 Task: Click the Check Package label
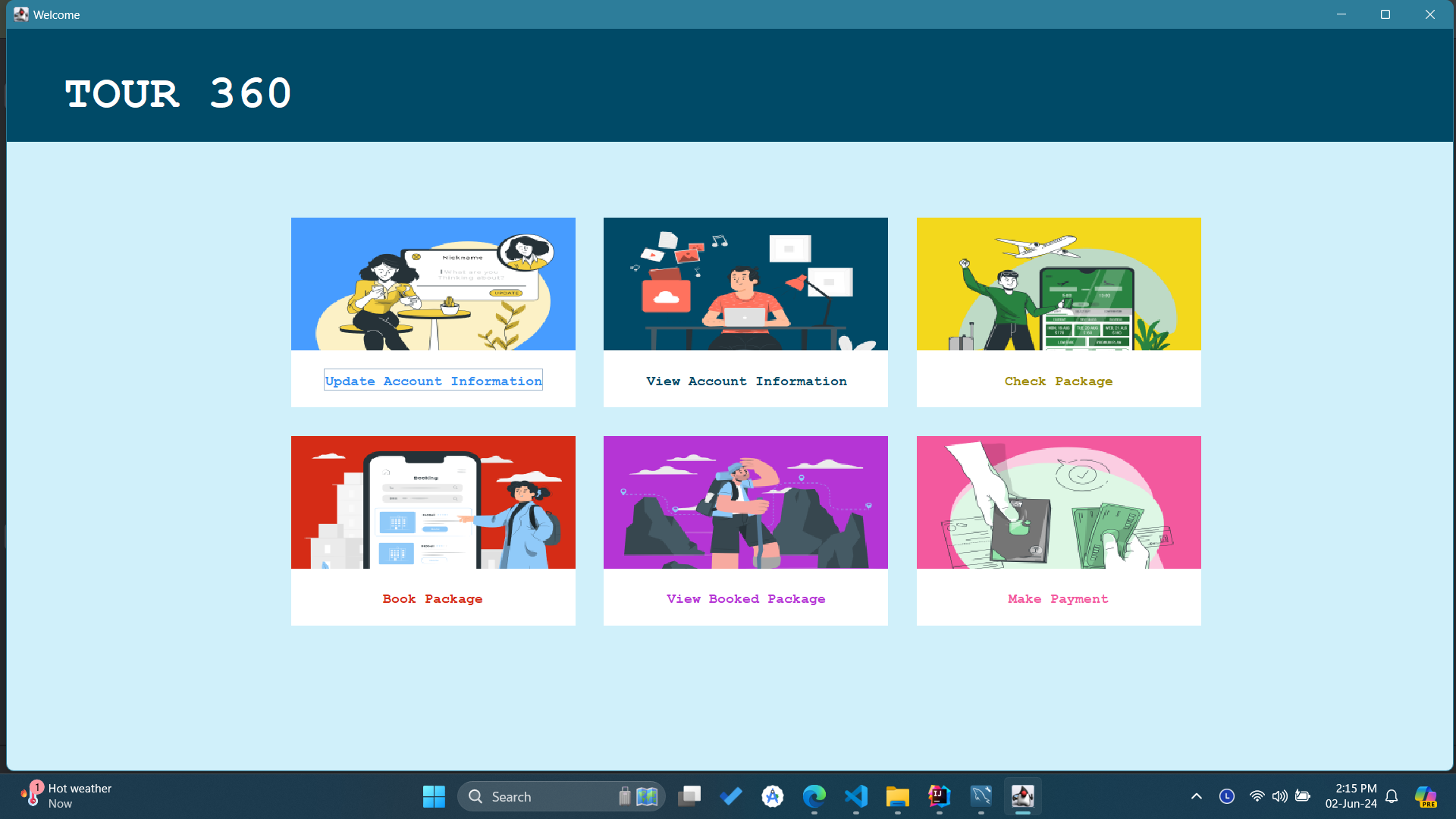[1059, 381]
